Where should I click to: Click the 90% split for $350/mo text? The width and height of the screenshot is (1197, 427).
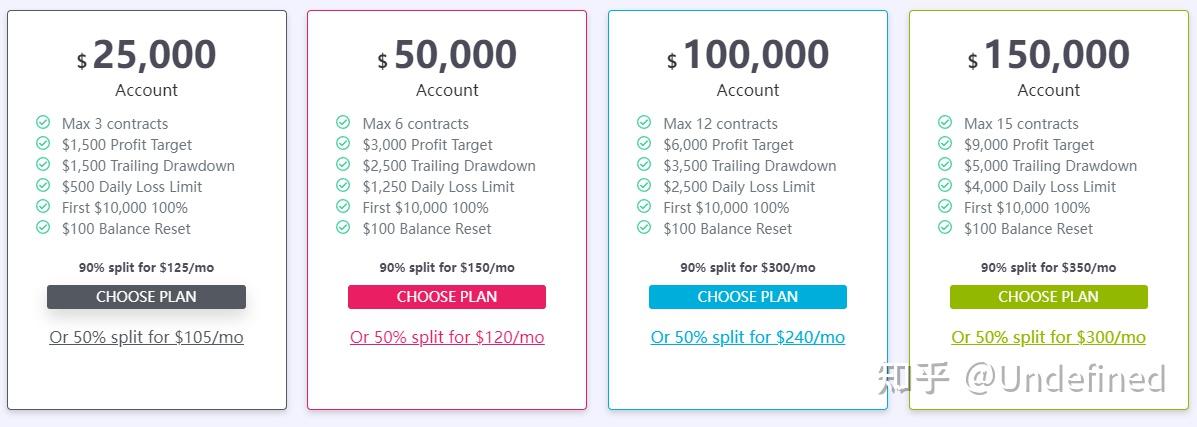pyautogui.click(x=1049, y=267)
